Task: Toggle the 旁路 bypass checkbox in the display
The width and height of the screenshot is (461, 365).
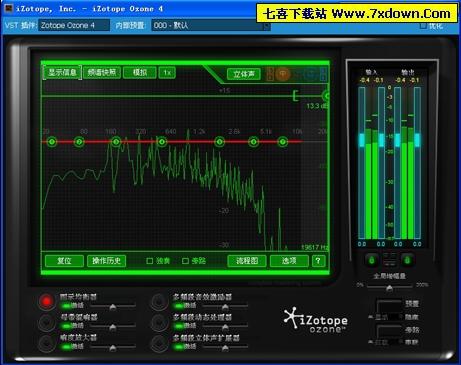Action: tap(185, 261)
